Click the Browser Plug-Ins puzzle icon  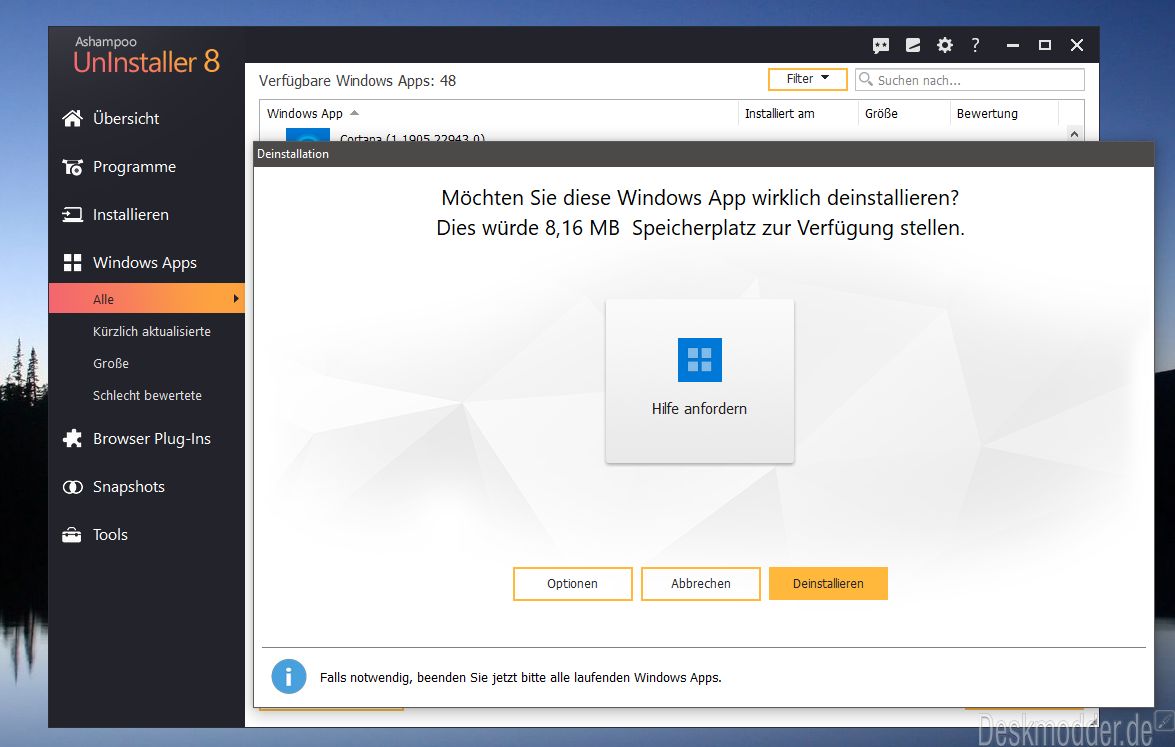pos(73,438)
